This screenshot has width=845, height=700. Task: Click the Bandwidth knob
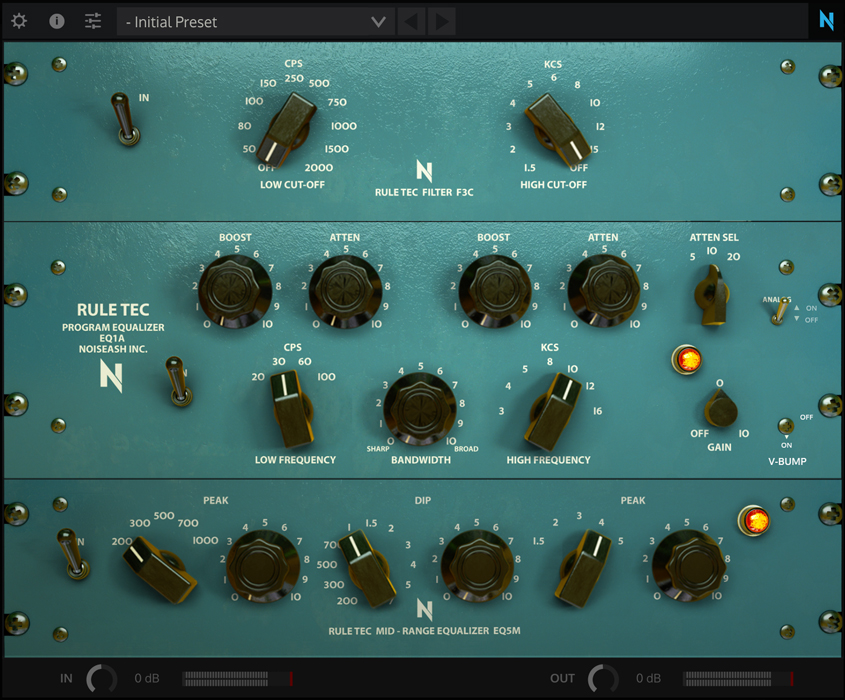(x=420, y=409)
